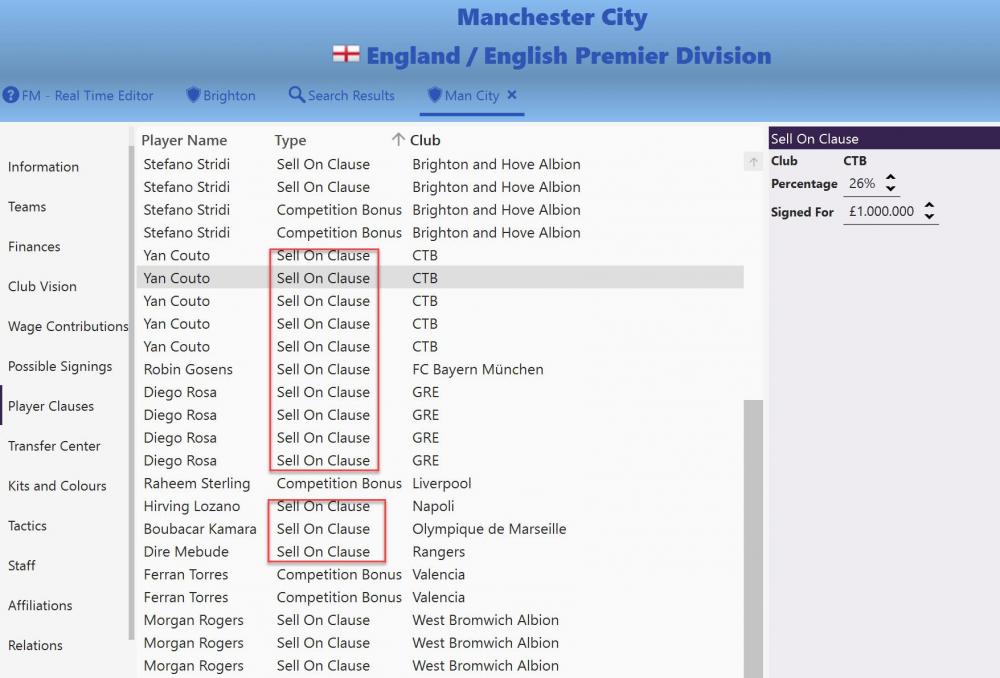Viewport: 1000px width, 678px height.
Task: Open the Club Vision section
Action: point(42,286)
